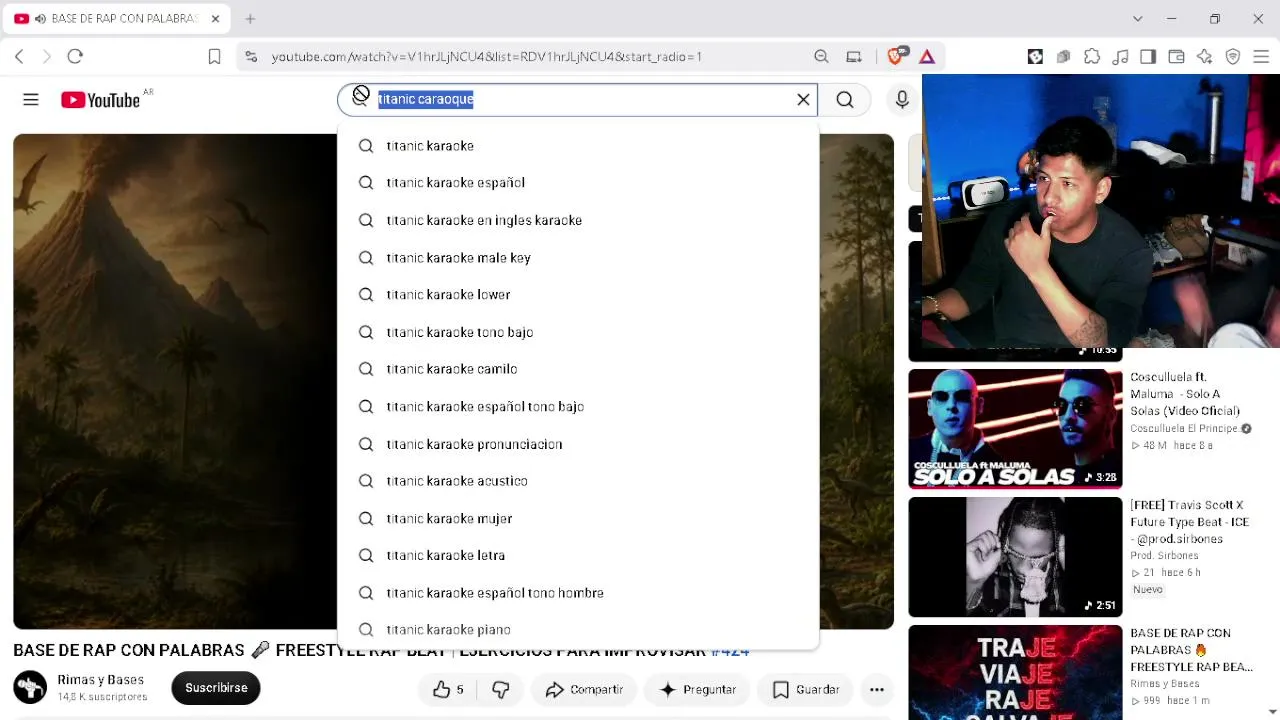Screen dimensions: 1280x720
Task: Open Cosculluela El Principe channel link
Action: pyautogui.click(x=1185, y=428)
